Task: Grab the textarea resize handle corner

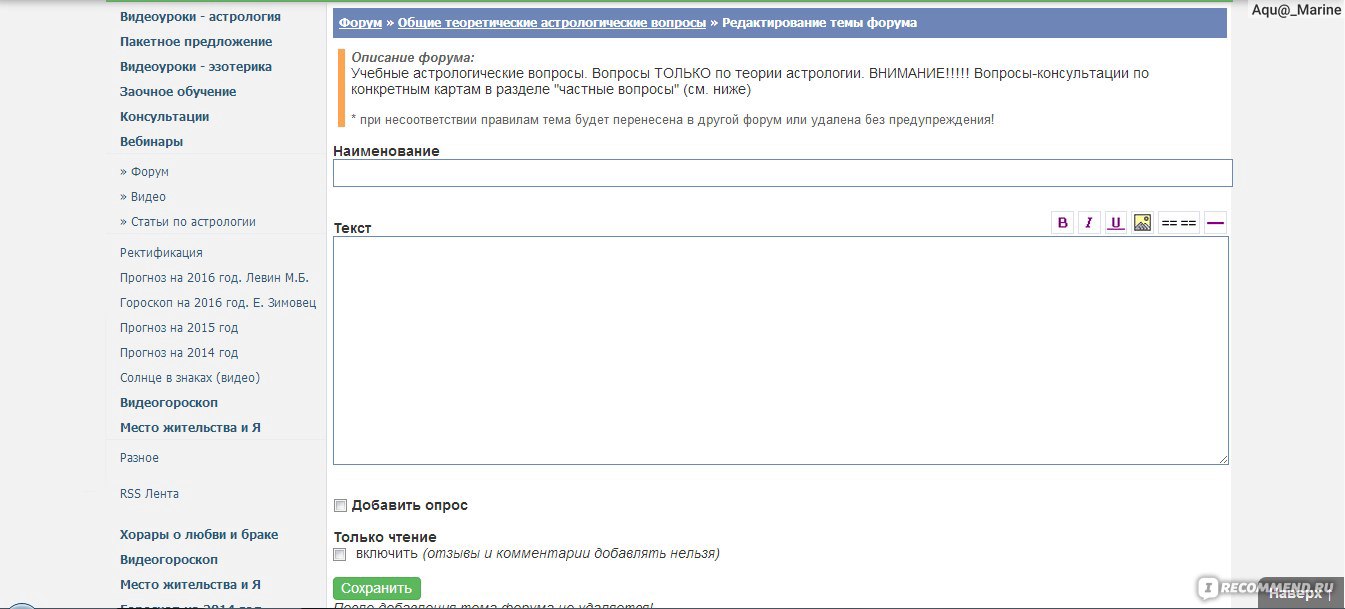Action: click(x=1223, y=459)
